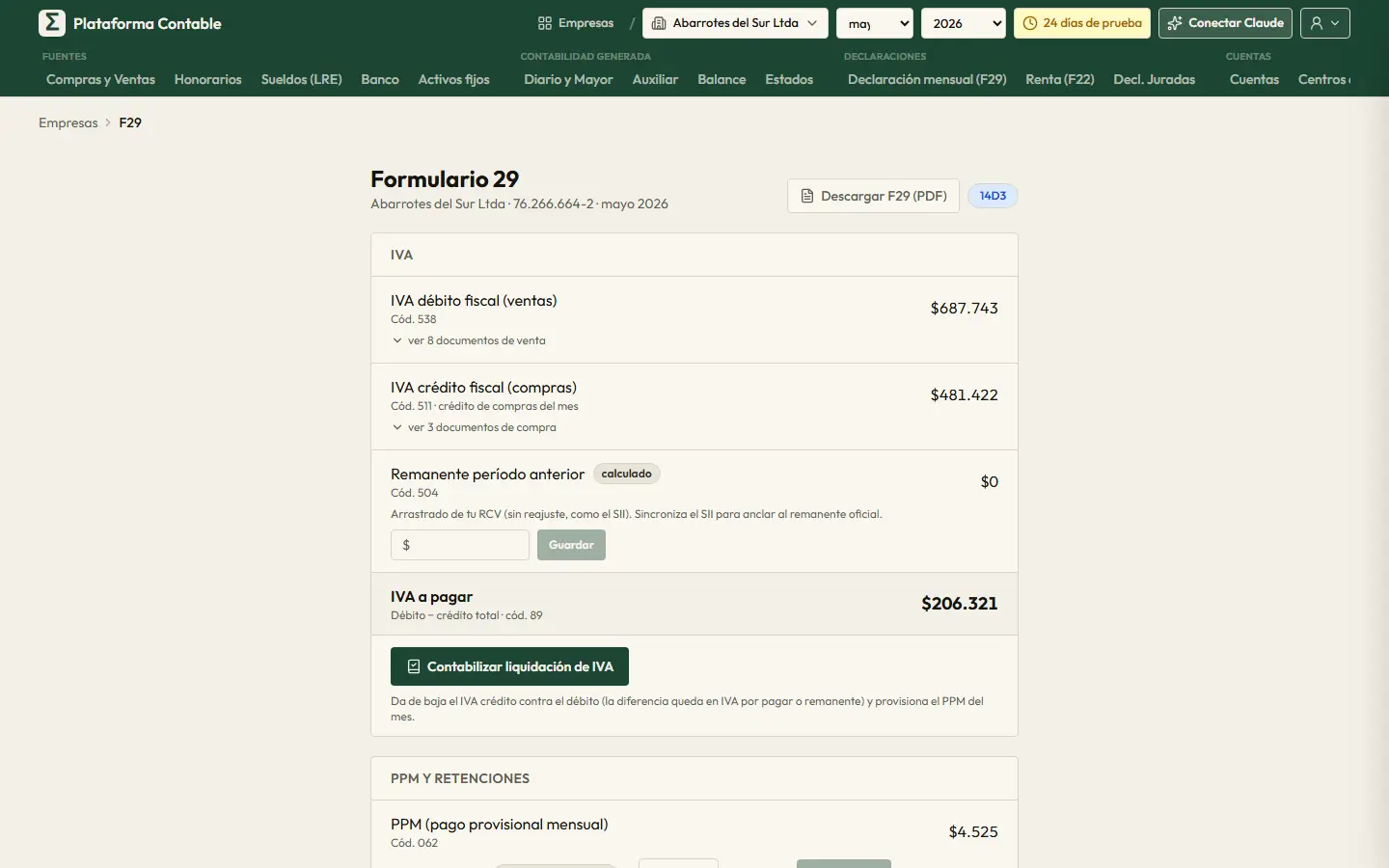Click the clock icon in trial badge
Viewport: 1389px width, 868px height.
[1030, 23]
